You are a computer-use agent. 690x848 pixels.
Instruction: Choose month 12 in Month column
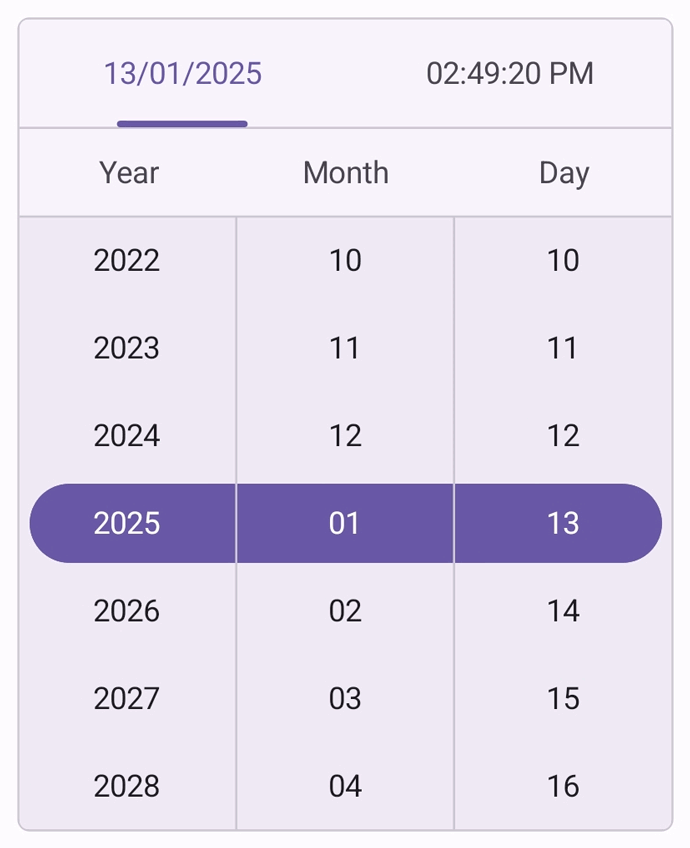[x=345, y=436]
